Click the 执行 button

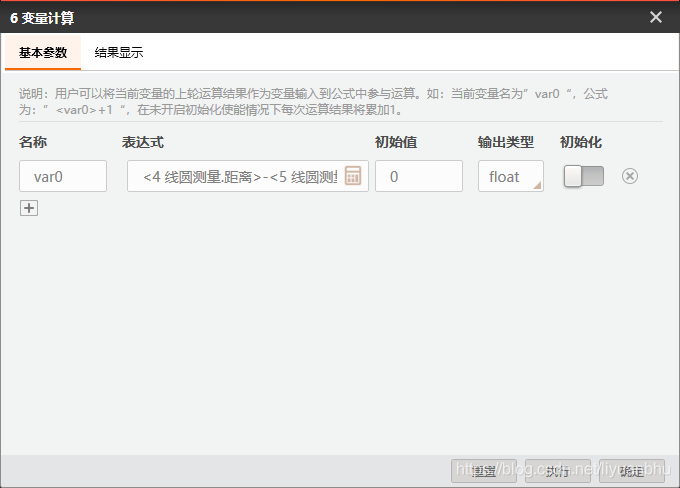[x=558, y=471]
